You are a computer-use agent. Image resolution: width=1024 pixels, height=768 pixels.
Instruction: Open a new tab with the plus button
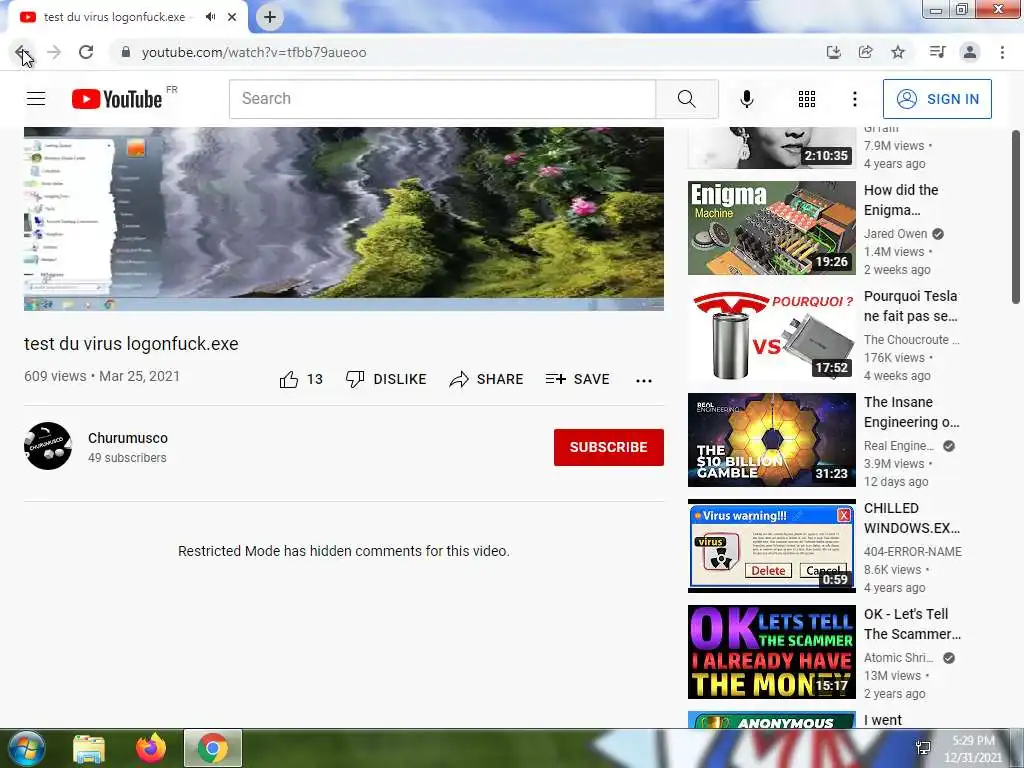(x=270, y=17)
